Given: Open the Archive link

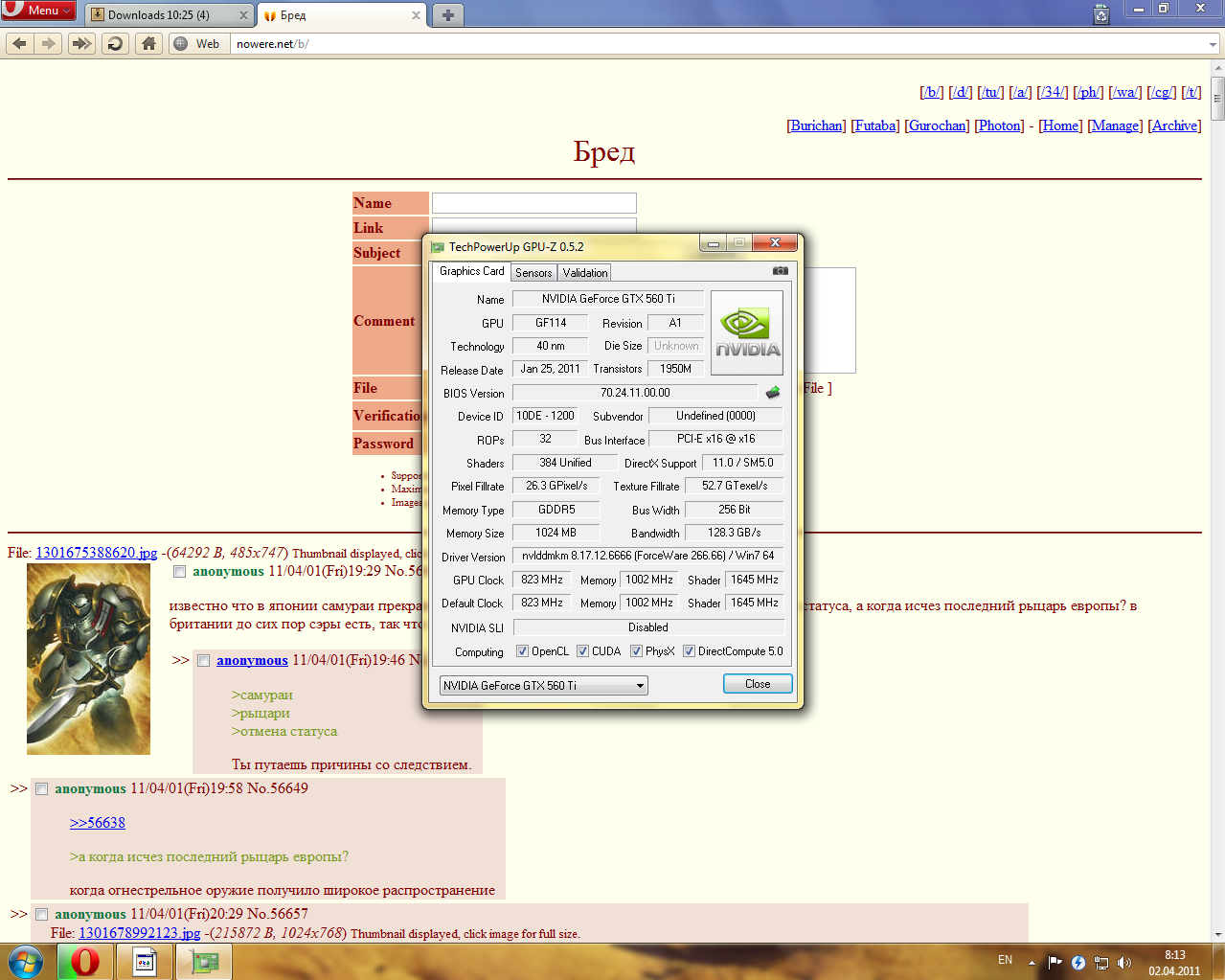Looking at the screenshot, I should pos(1174,125).
